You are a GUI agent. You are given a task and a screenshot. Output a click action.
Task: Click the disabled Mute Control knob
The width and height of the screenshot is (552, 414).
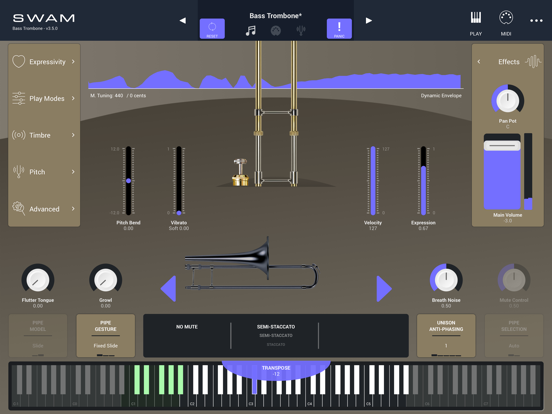click(x=514, y=280)
